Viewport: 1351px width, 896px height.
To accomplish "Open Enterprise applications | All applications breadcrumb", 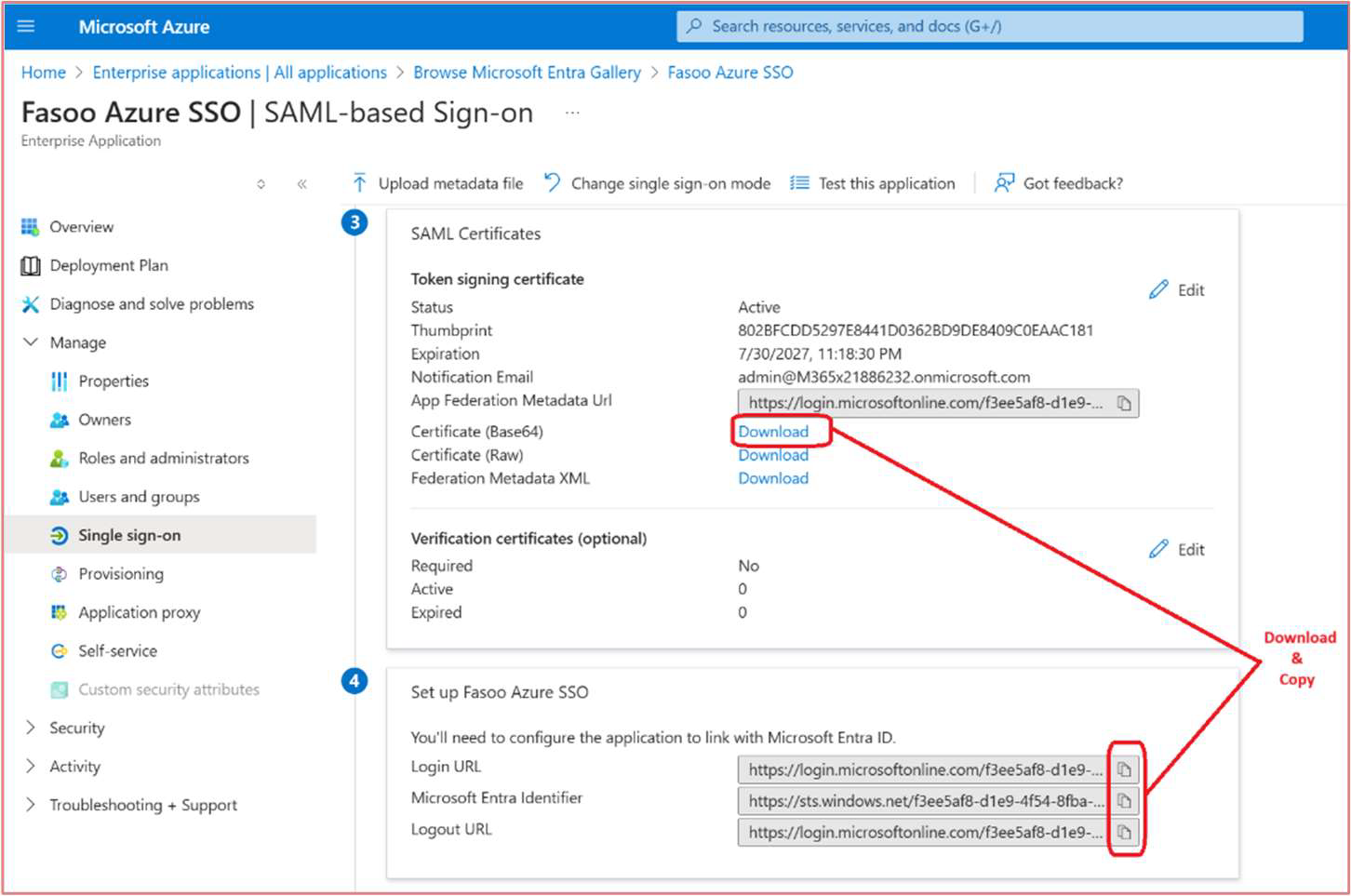I will (x=239, y=73).
